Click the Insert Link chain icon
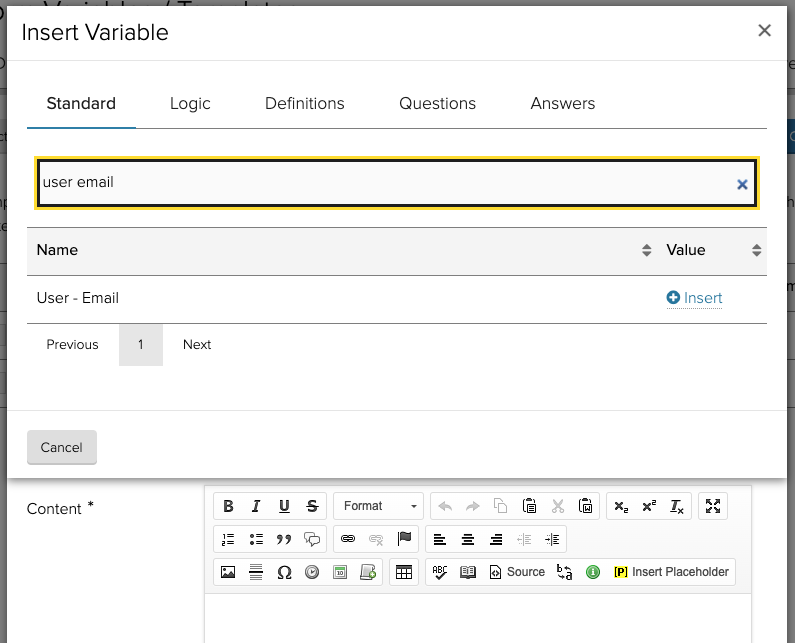 [348, 539]
